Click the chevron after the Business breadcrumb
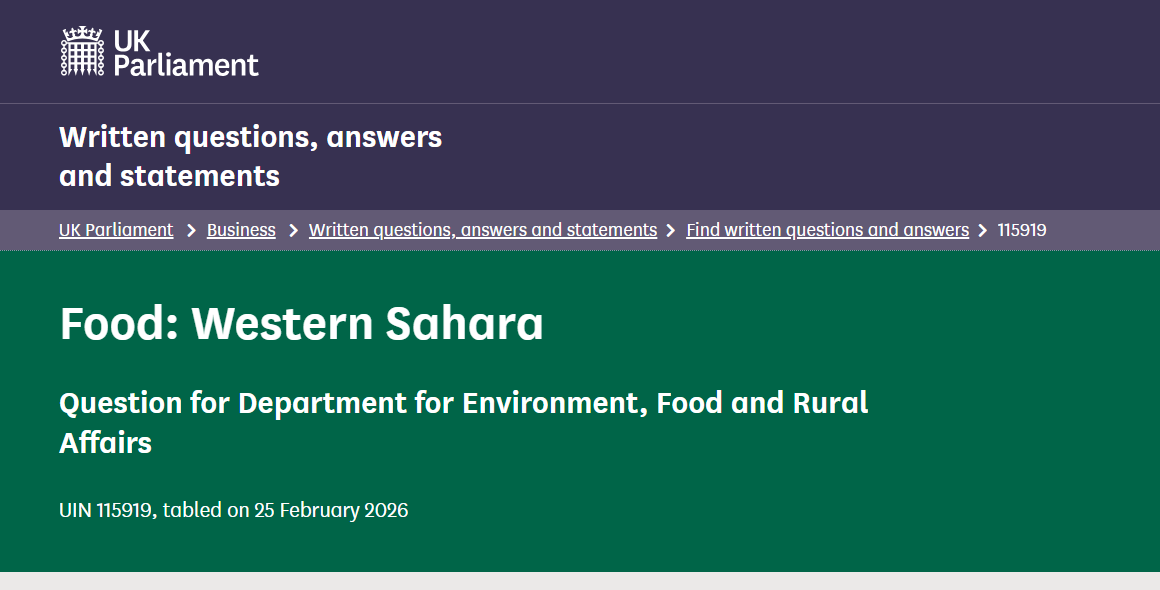The image size is (1160, 590). coord(293,231)
